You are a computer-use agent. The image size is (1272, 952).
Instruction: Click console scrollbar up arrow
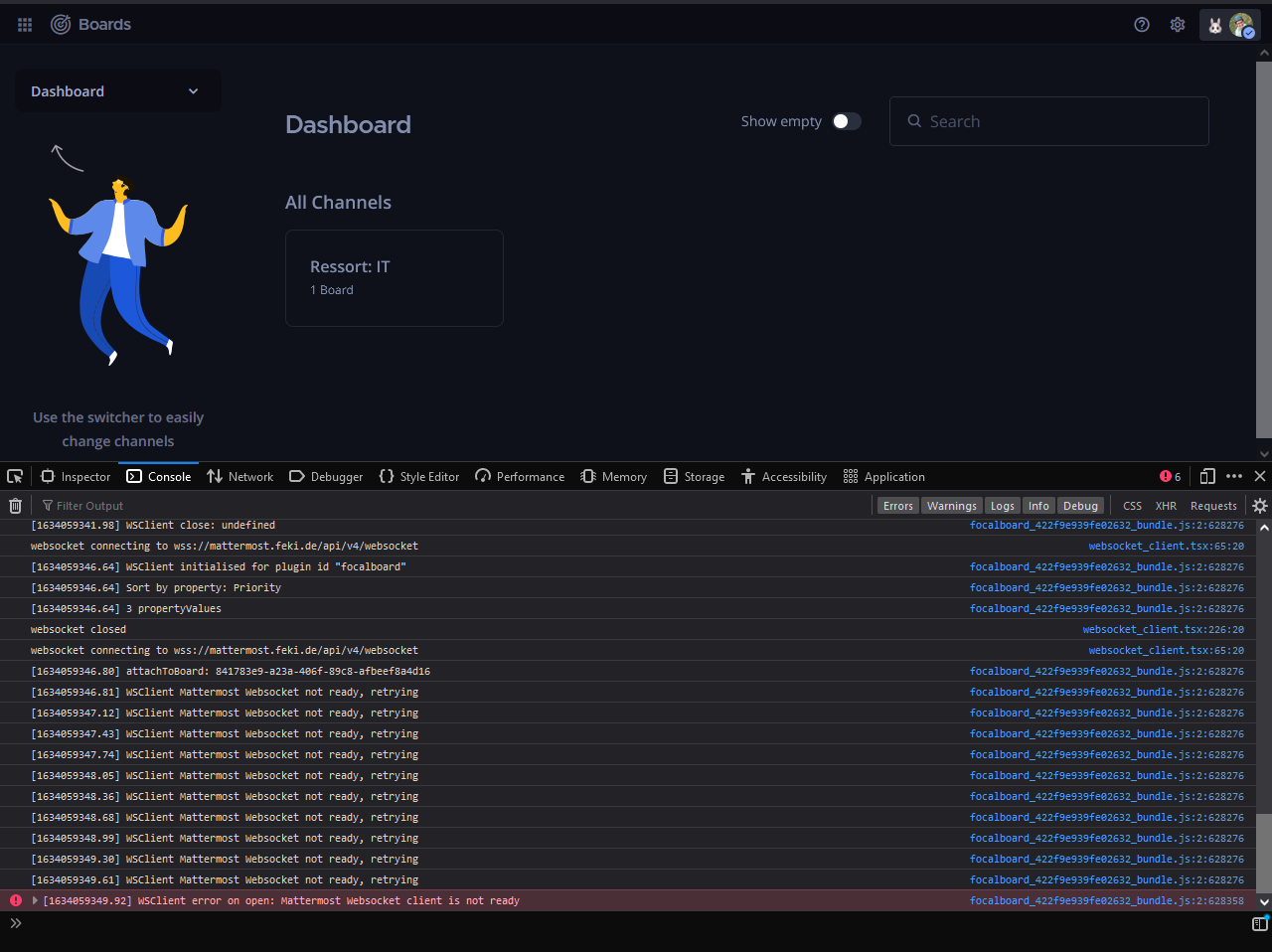point(1264,528)
